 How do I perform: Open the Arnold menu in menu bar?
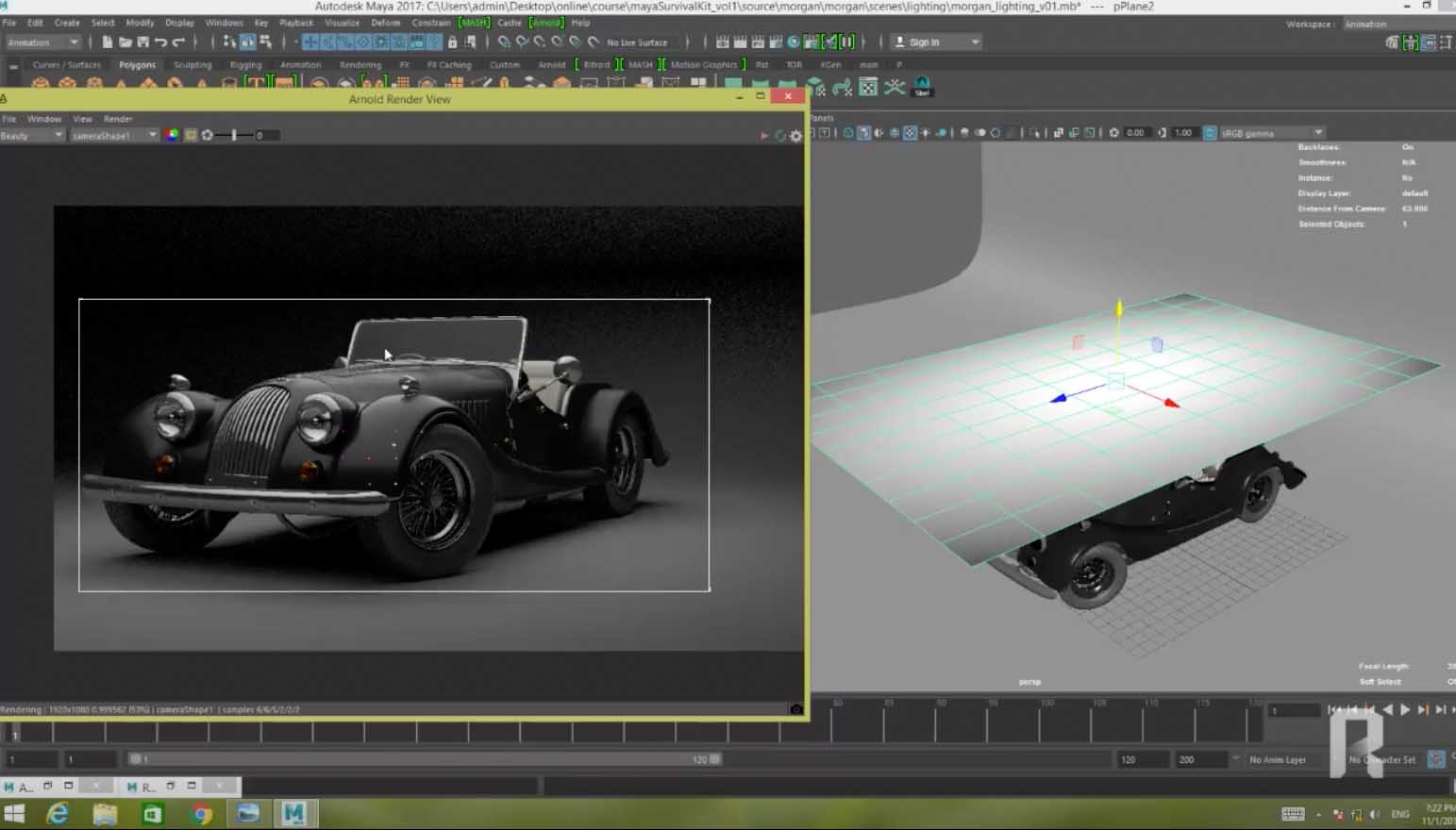[546, 23]
